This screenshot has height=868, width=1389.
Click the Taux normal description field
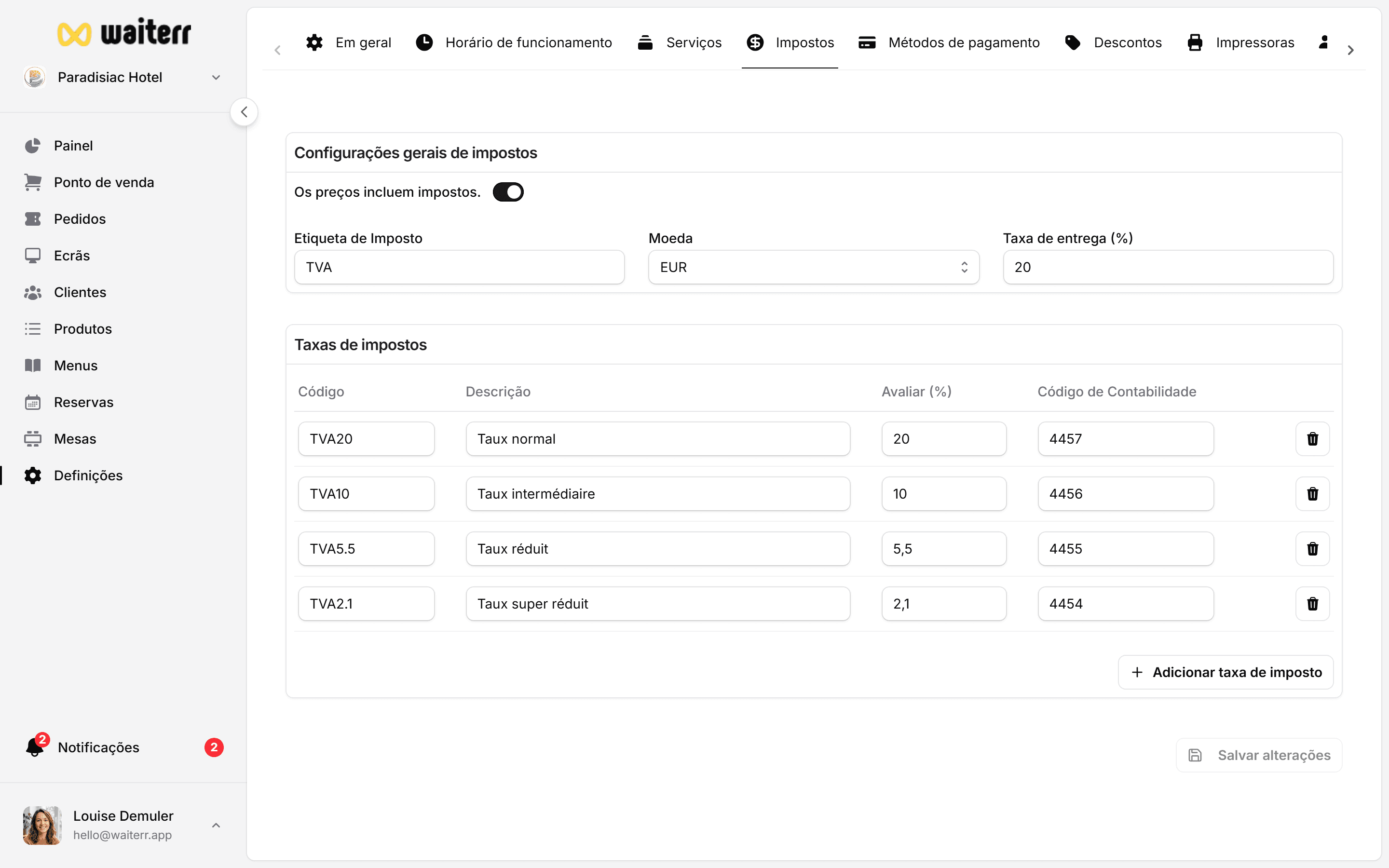click(x=658, y=439)
